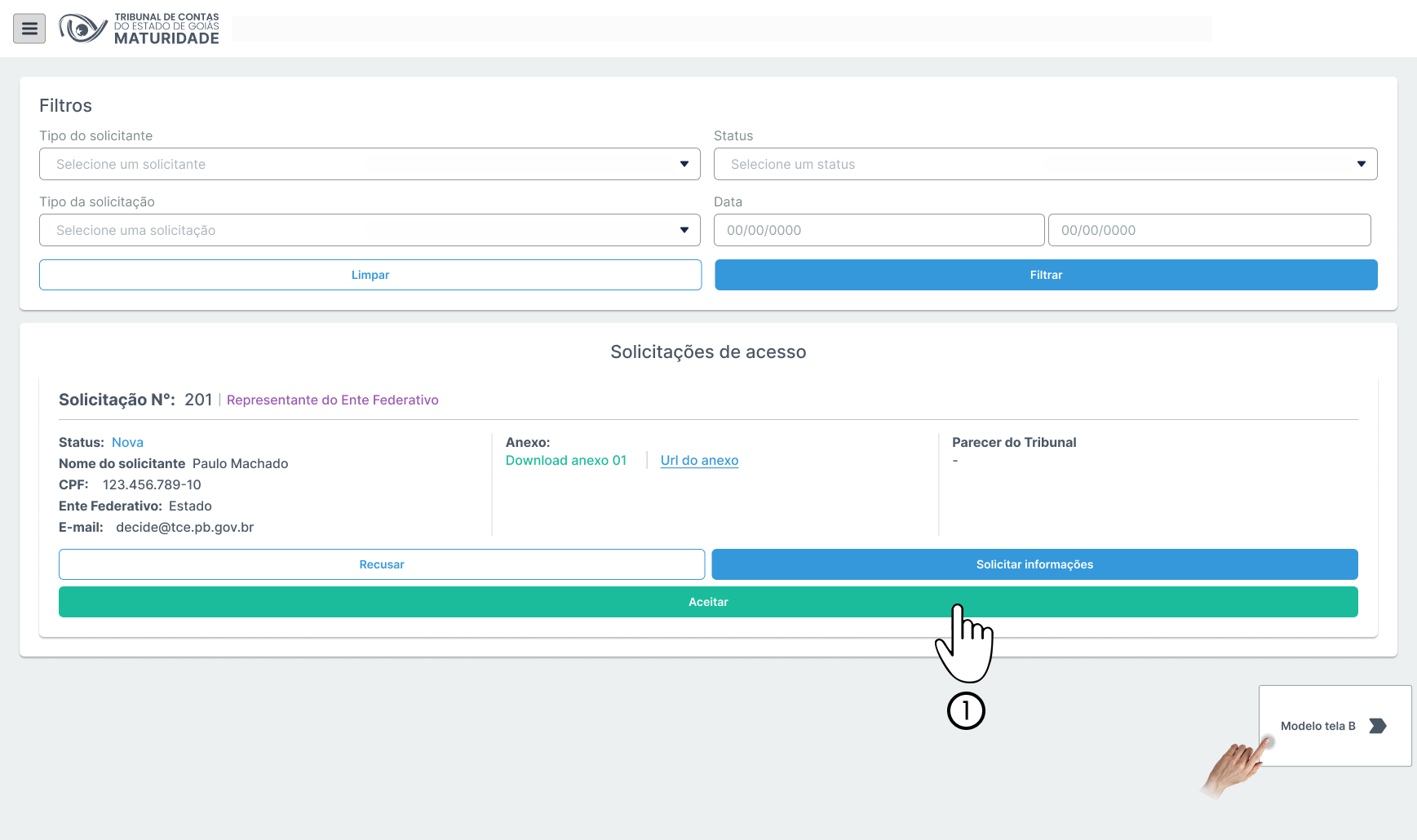Apply filters with the Filtrar button

1046,275
